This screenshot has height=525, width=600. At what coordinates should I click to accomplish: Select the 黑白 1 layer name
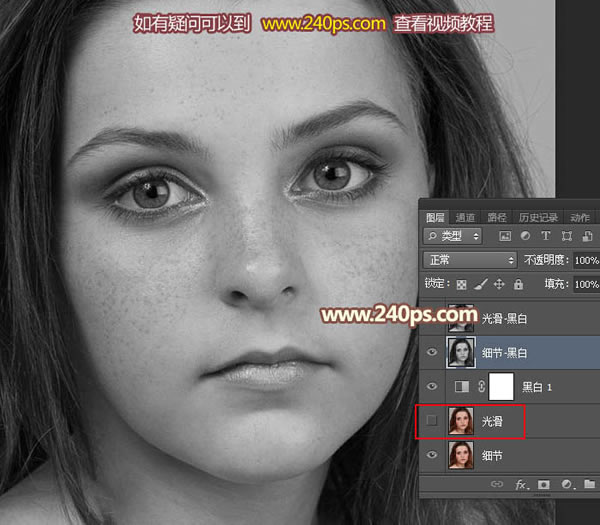pyautogui.click(x=537, y=387)
